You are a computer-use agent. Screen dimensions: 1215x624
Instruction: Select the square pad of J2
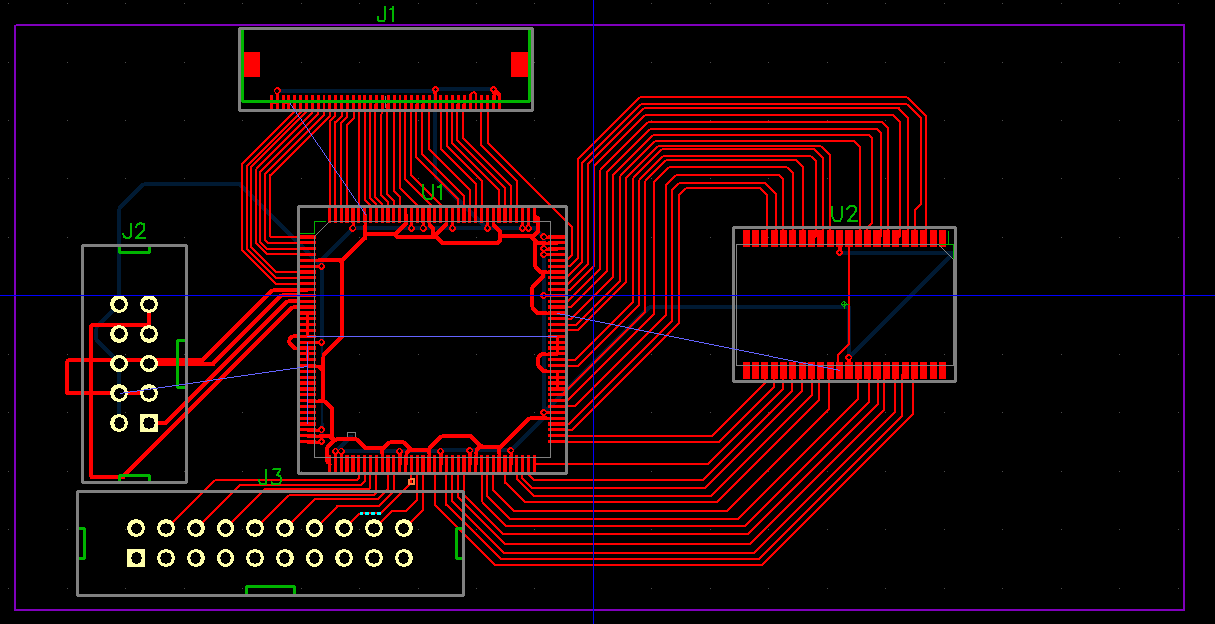tap(149, 423)
